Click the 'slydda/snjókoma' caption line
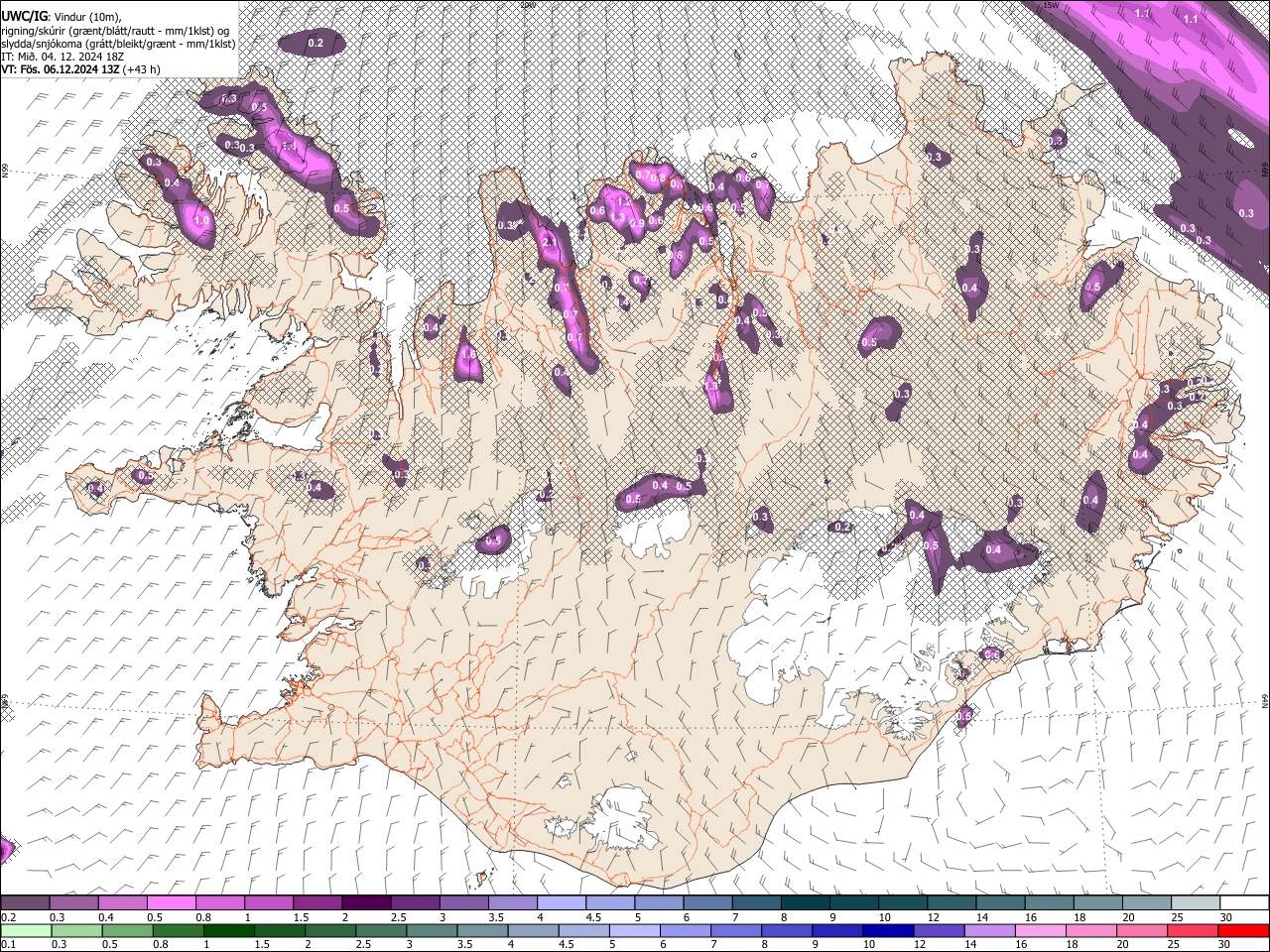 [118, 44]
